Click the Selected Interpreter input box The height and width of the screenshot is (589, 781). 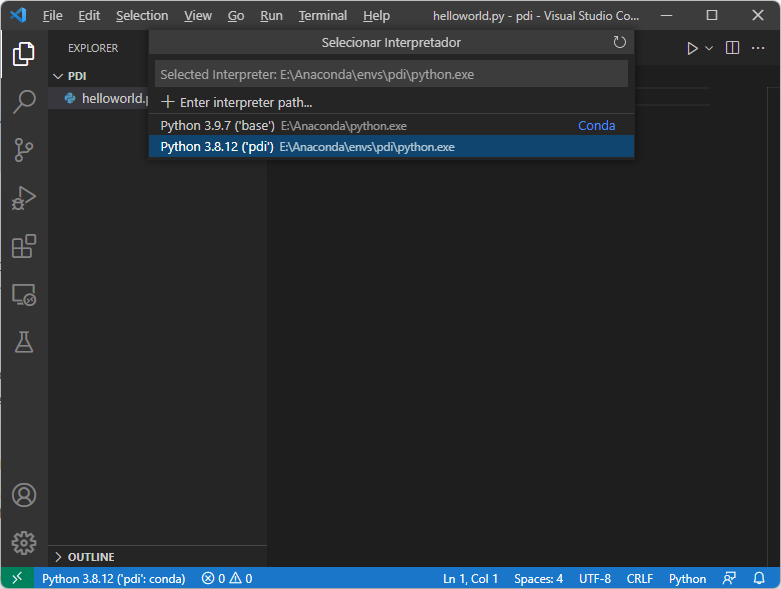(x=391, y=74)
